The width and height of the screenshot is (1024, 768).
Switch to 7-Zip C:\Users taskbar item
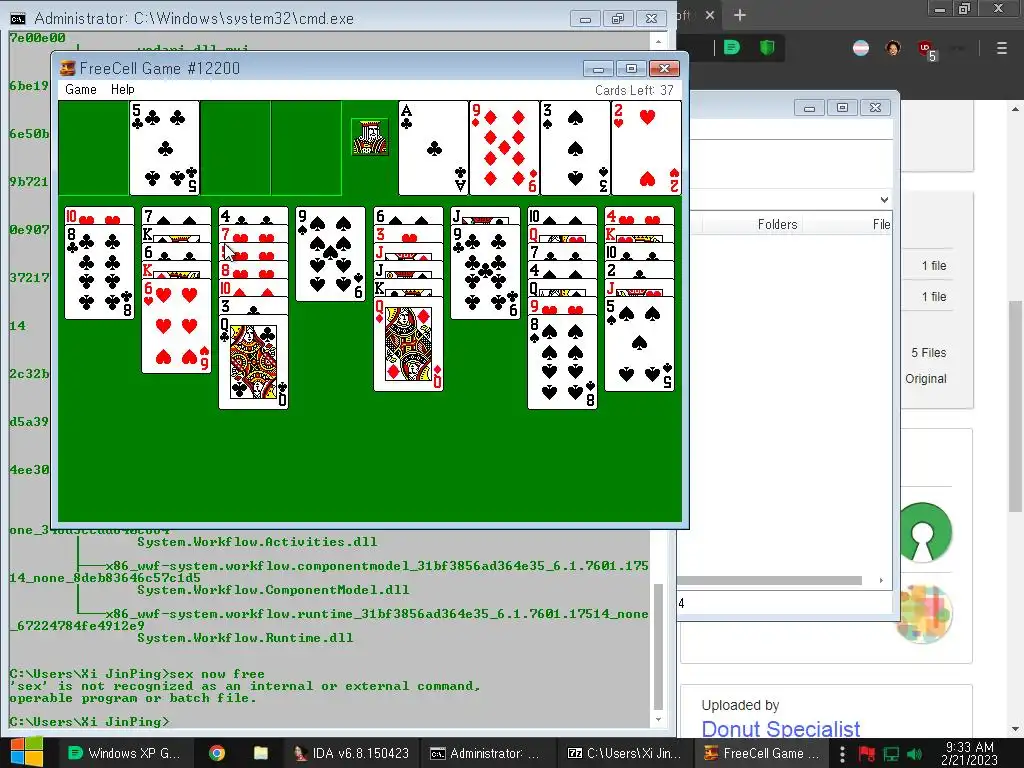(x=624, y=753)
